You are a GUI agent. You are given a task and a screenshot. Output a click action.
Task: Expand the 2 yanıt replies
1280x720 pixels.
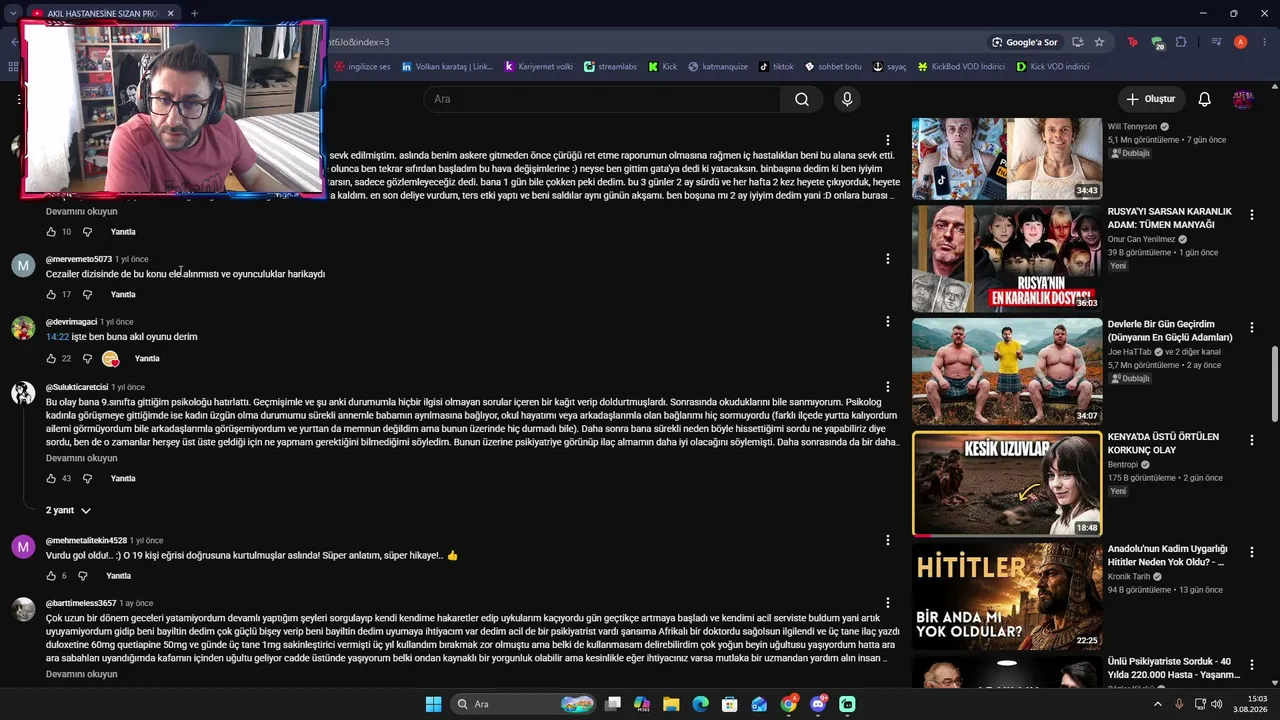pos(68,511)
